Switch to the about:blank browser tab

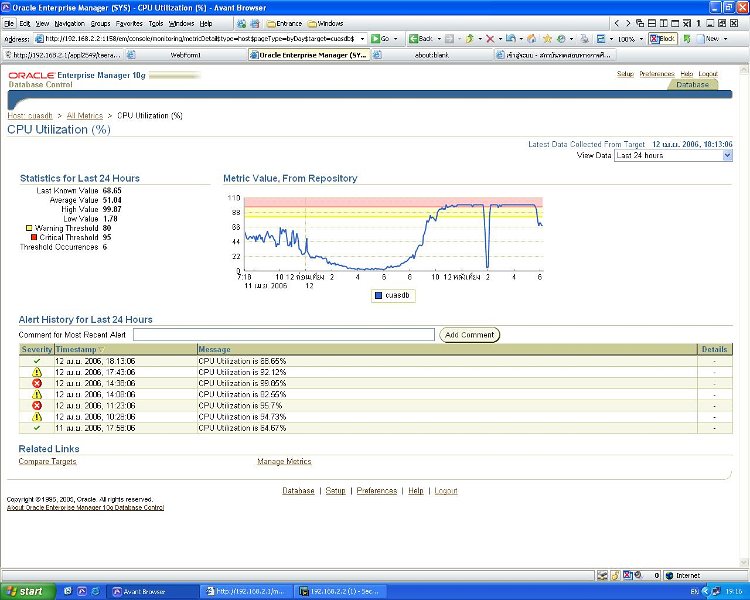click(432, 56)
